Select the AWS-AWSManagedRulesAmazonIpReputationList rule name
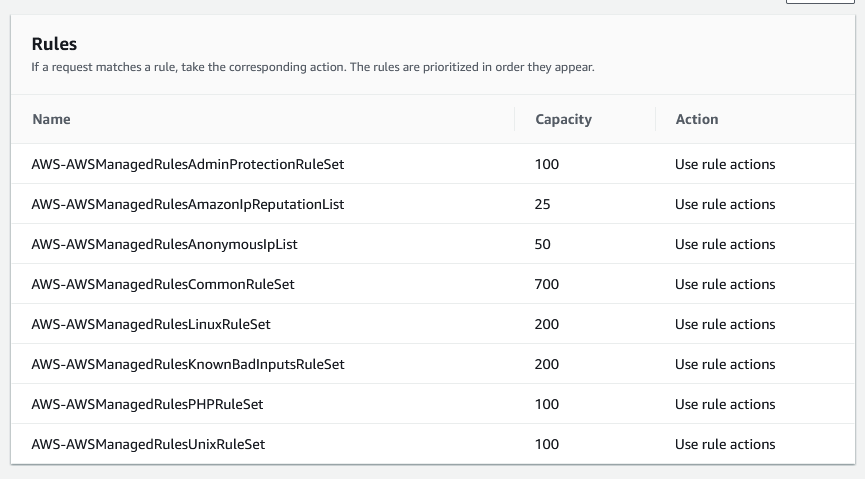Viewport: 865px width, 479px height. click(x=188, y=204)
